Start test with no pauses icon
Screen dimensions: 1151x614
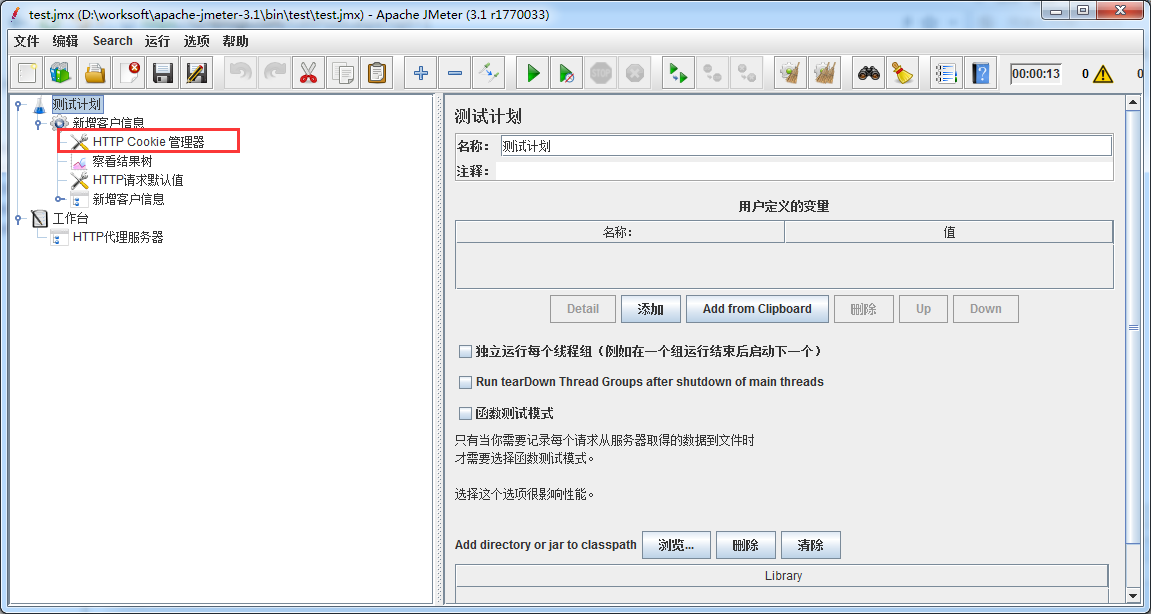(567, 73)
